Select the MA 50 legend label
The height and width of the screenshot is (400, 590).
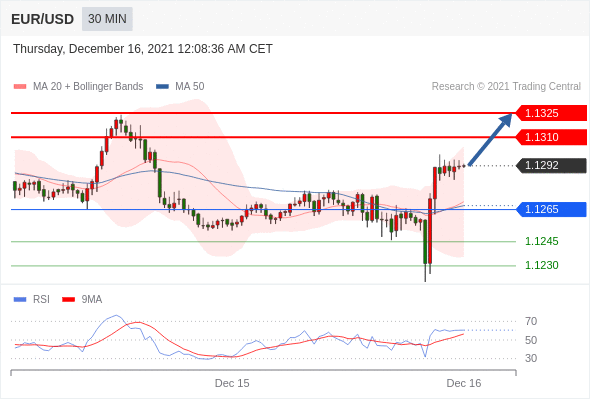point(190,87)
